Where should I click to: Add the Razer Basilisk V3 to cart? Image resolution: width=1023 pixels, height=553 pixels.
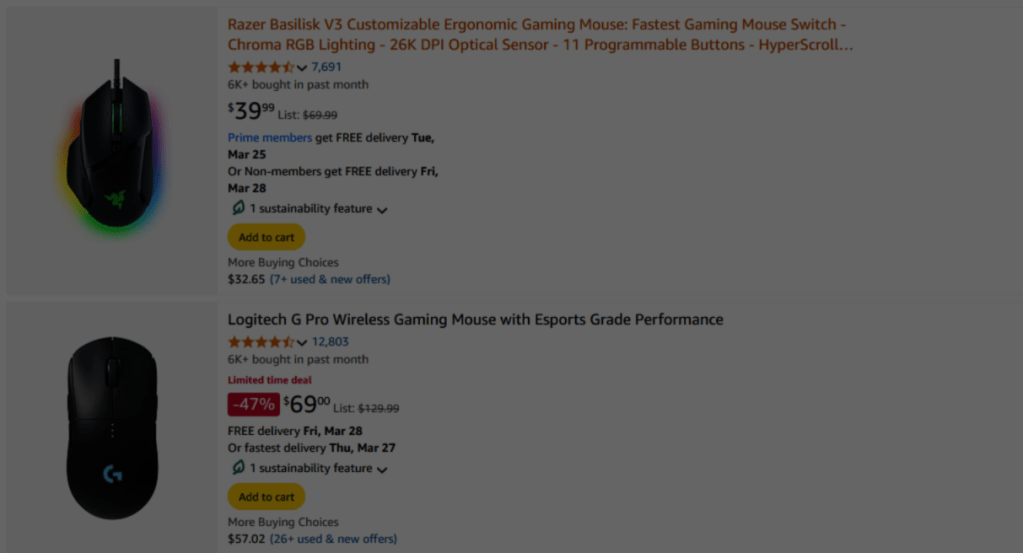[x=266, y=237]
